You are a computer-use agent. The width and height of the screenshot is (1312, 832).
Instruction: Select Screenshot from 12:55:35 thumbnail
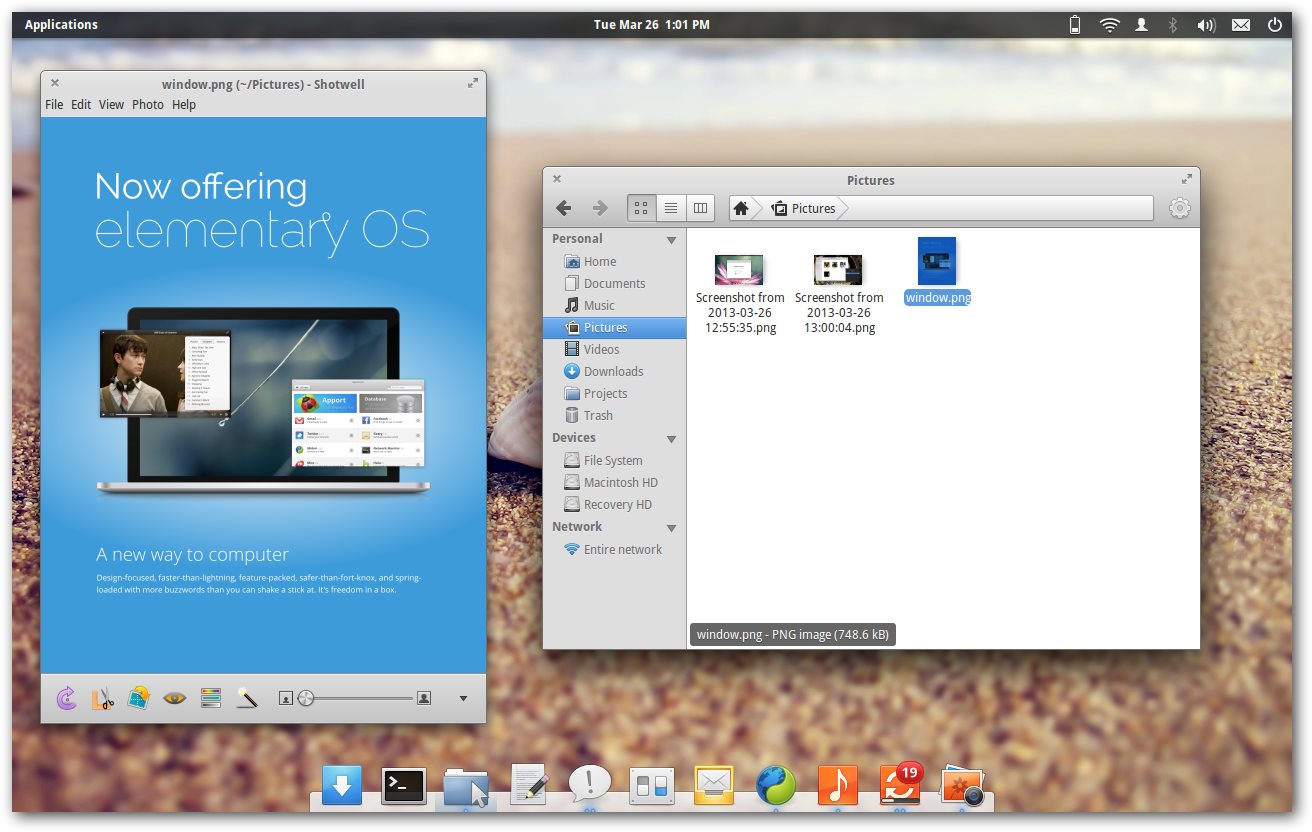point(739,269)
